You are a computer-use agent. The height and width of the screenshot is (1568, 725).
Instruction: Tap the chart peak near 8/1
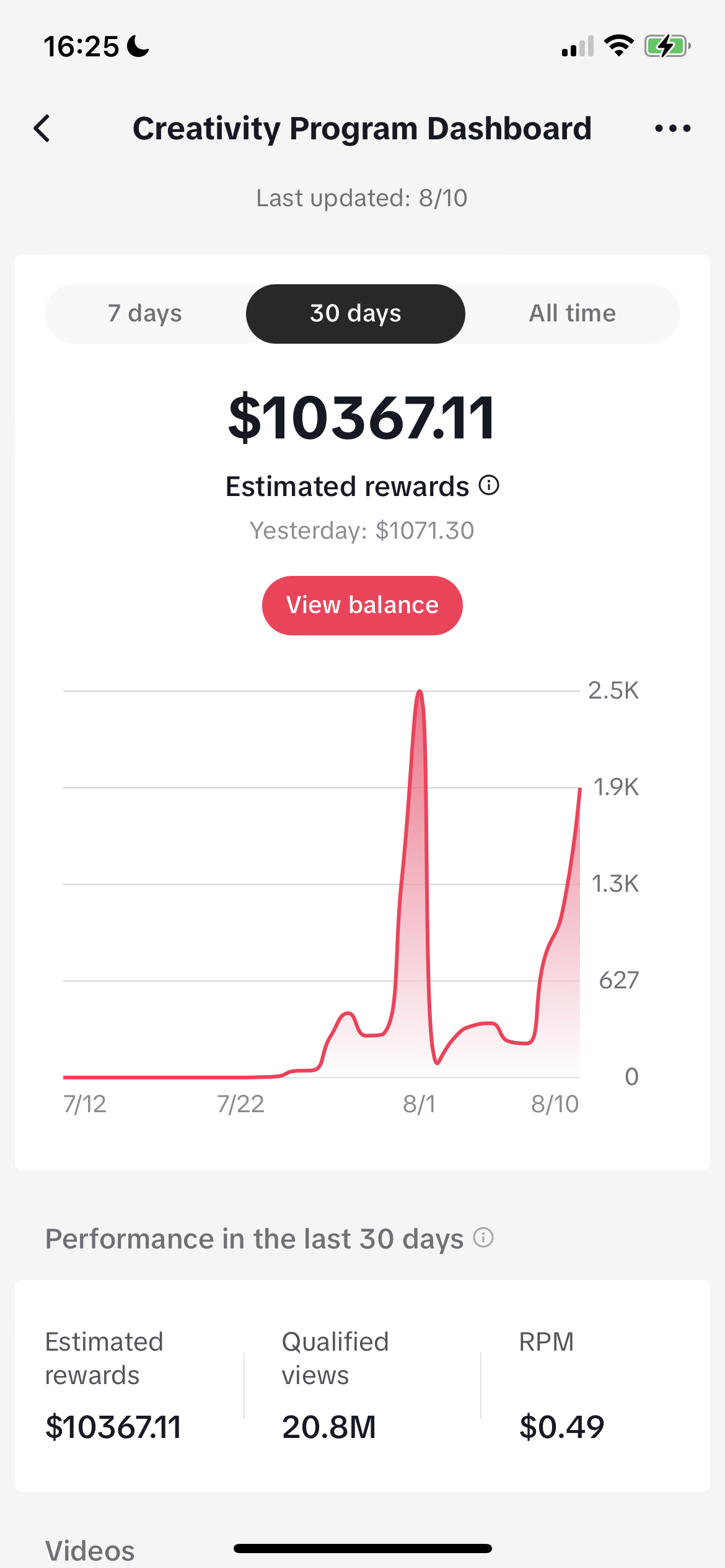pos(420,692)
